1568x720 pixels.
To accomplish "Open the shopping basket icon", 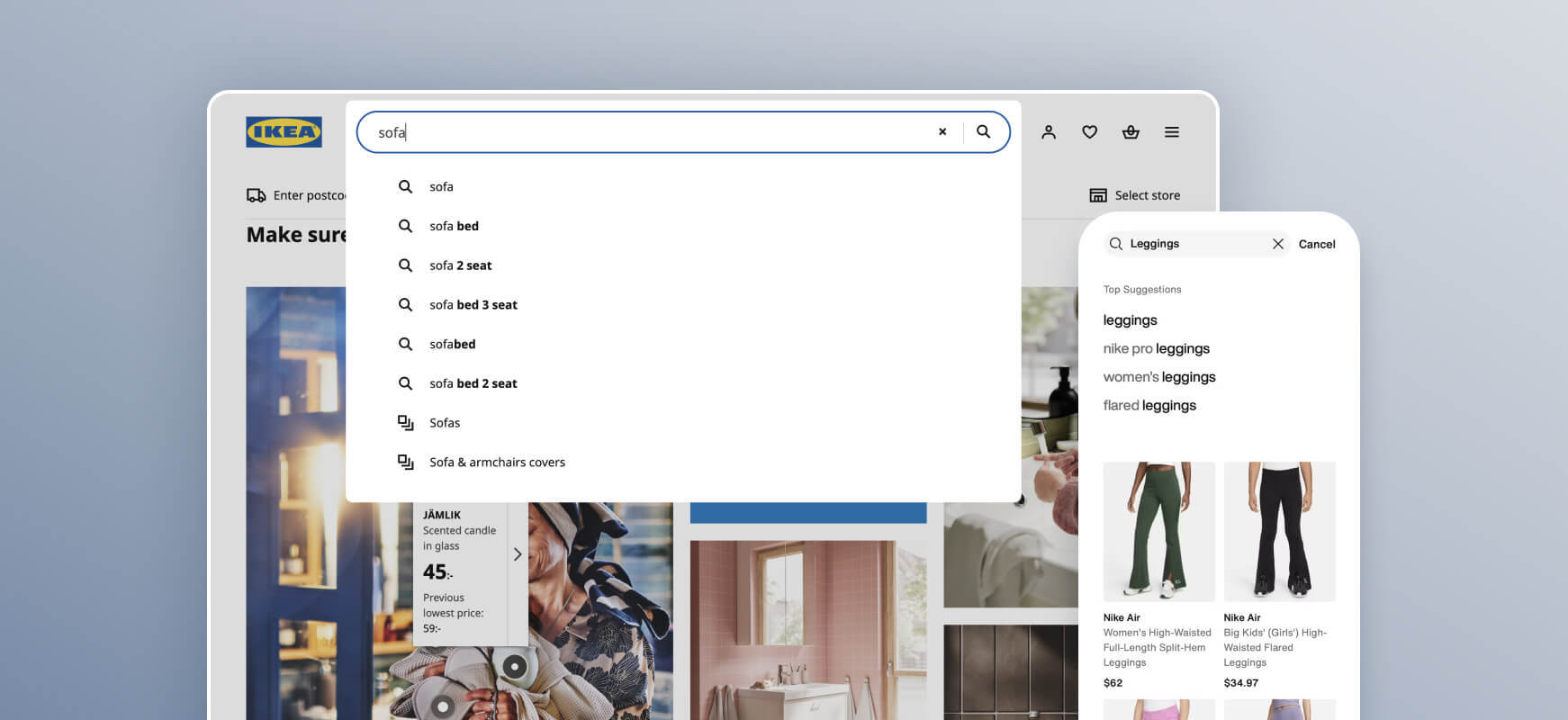I will [x=1131, y=132].
